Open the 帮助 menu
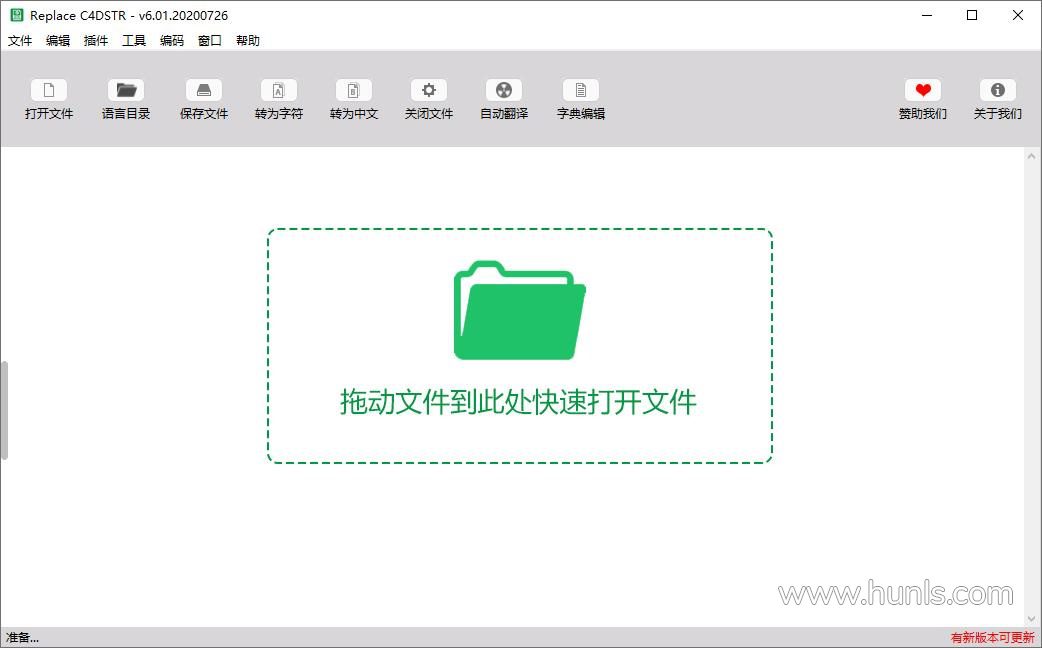The height and width of the screenshot is (648, 1042). pyautogui.click(x=248, y=41)
